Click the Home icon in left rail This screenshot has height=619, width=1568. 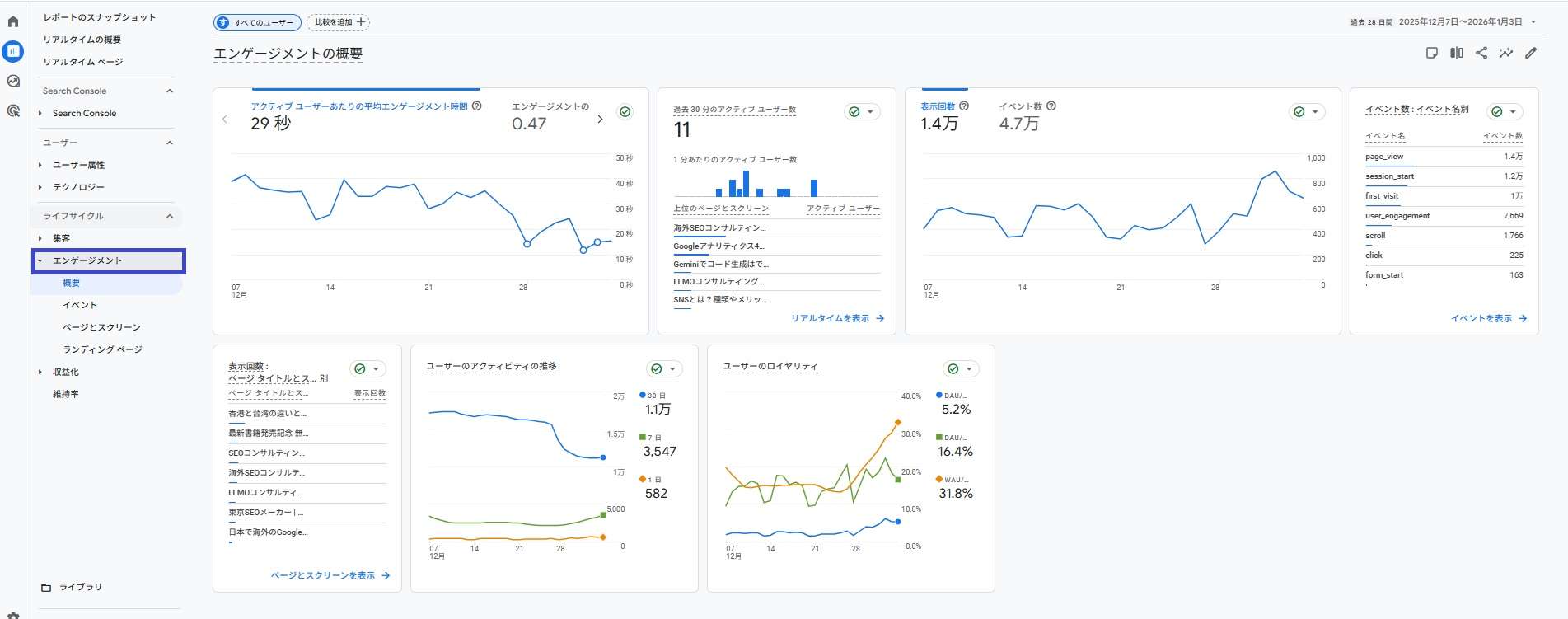tap(13, 22)
